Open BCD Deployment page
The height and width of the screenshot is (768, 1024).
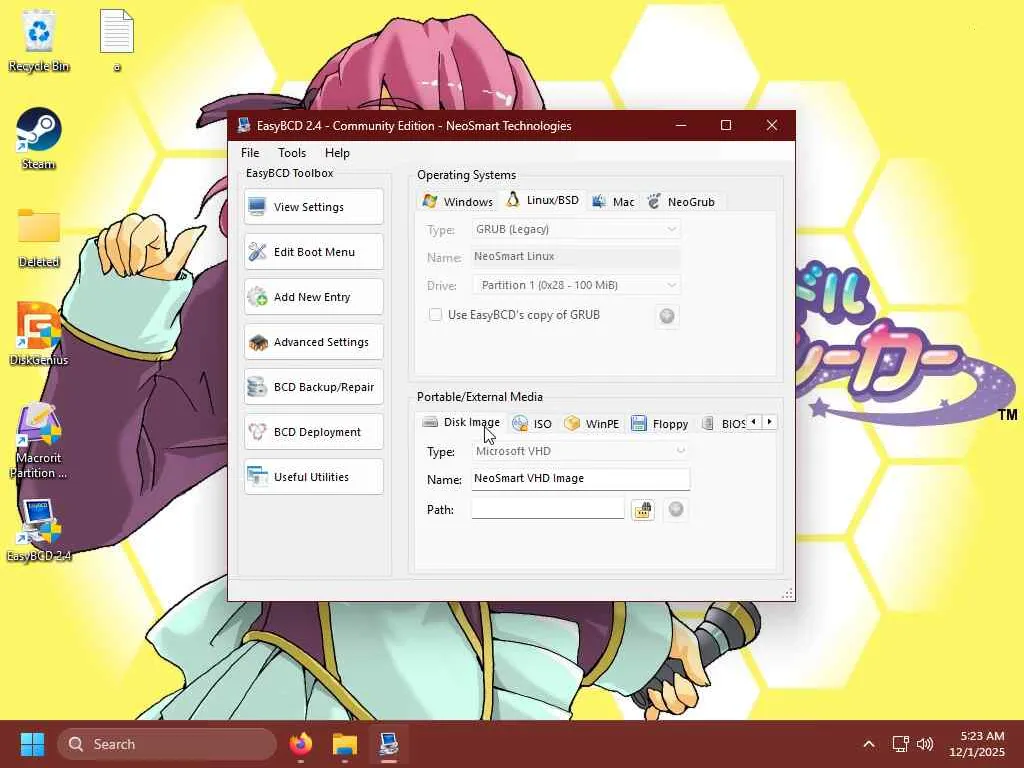[313, 432]
